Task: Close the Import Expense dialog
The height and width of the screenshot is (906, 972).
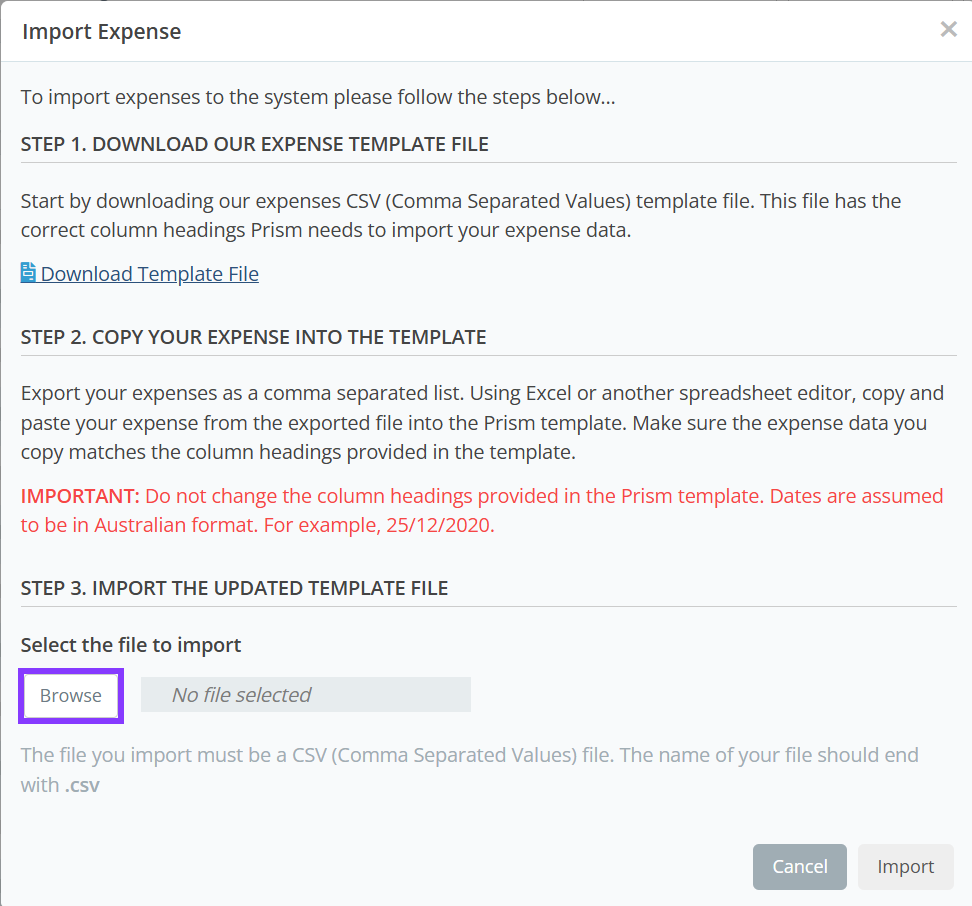Action: tap(948, 30)
